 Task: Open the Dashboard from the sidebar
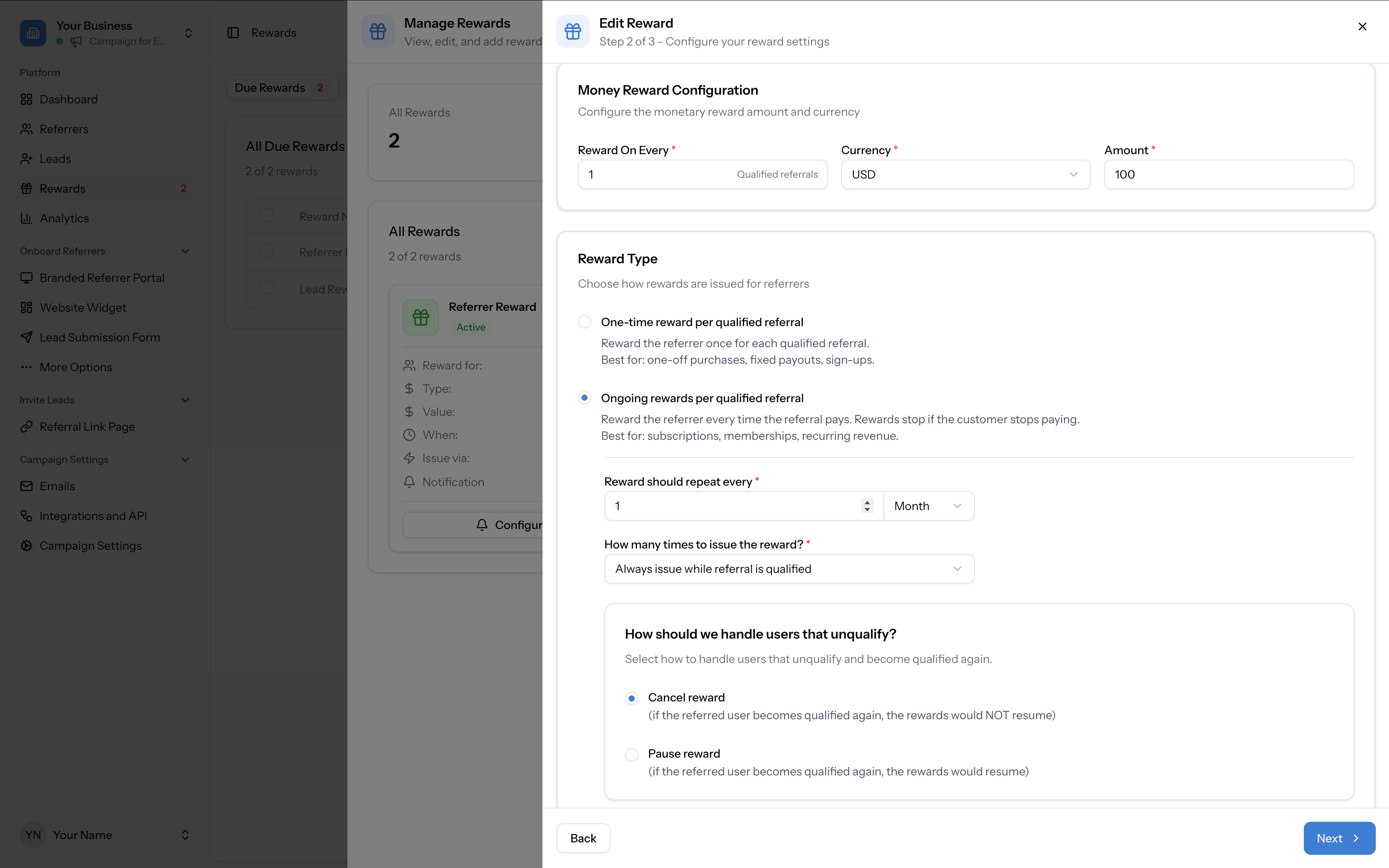[x=68, y=99]
